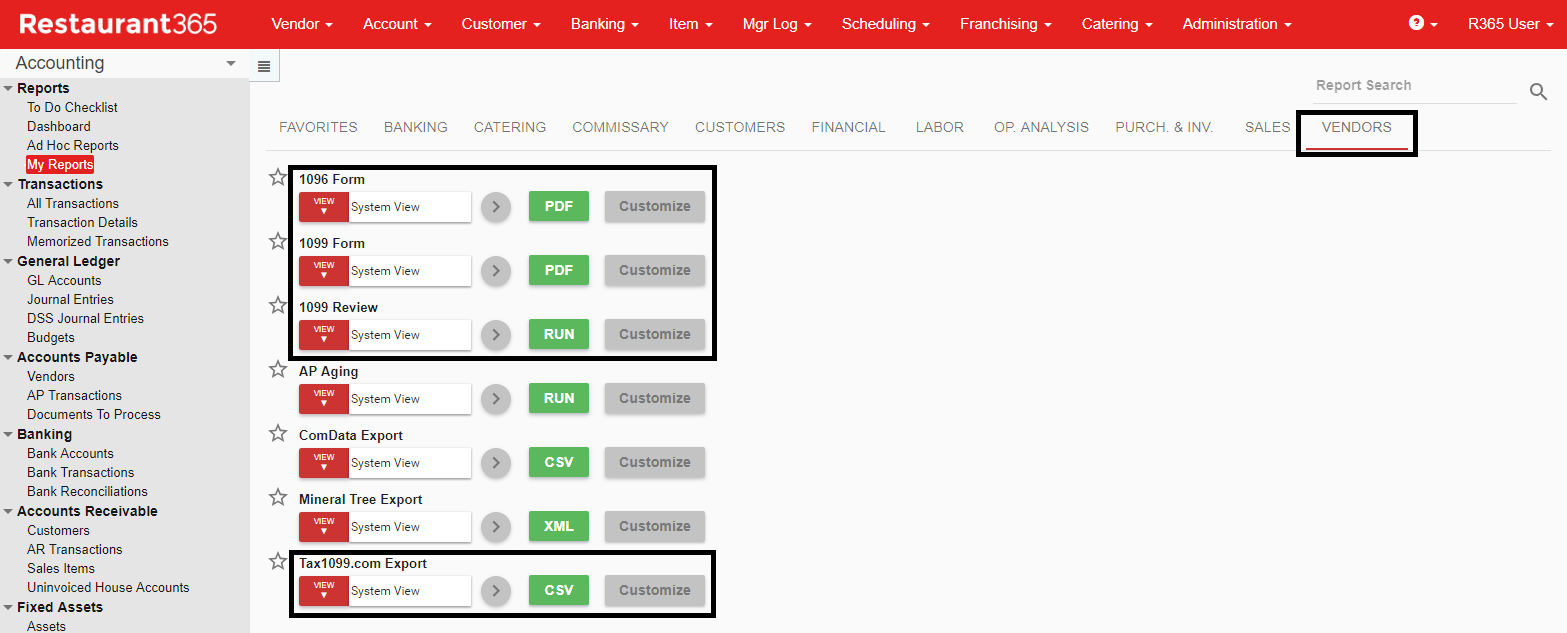The width and height of the screenshot is (1567, 633).
Task: Open the View dropdown for 1096 Form
Action: click(x=324, y=207)
